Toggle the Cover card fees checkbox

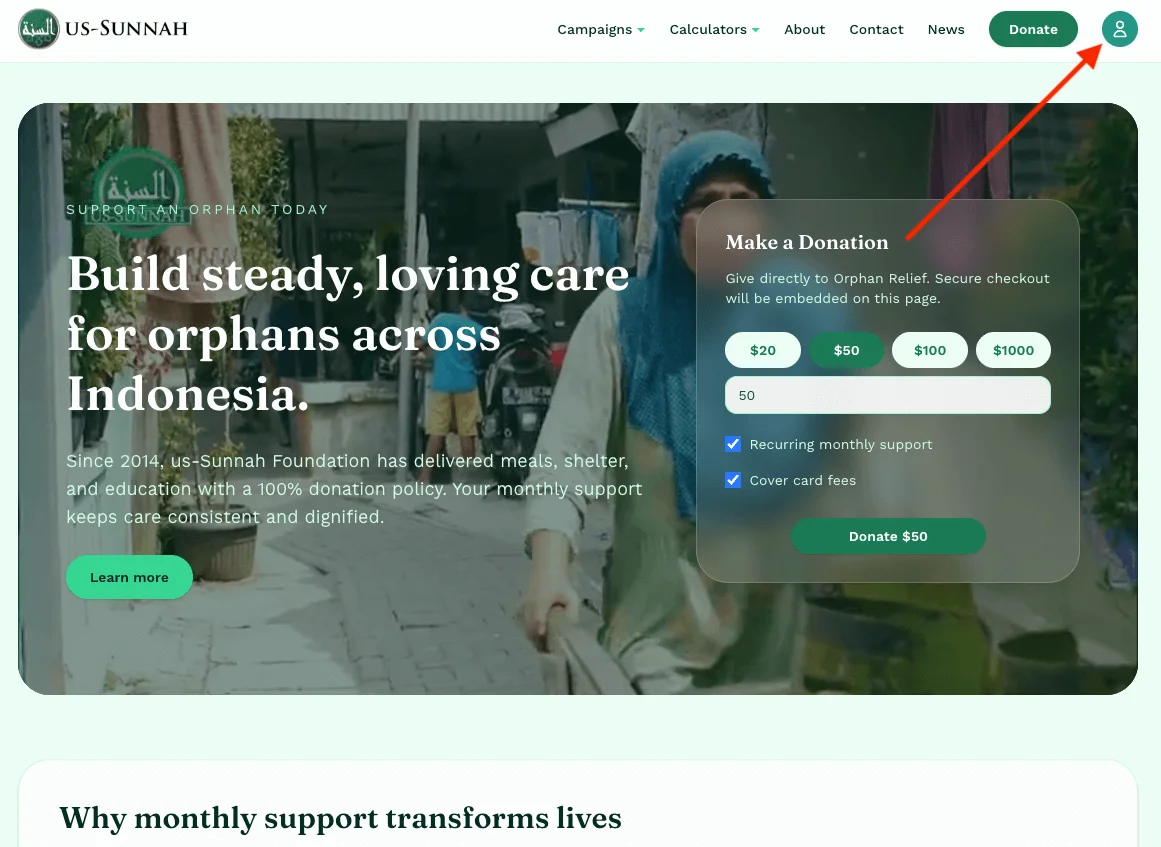[733, 481]
